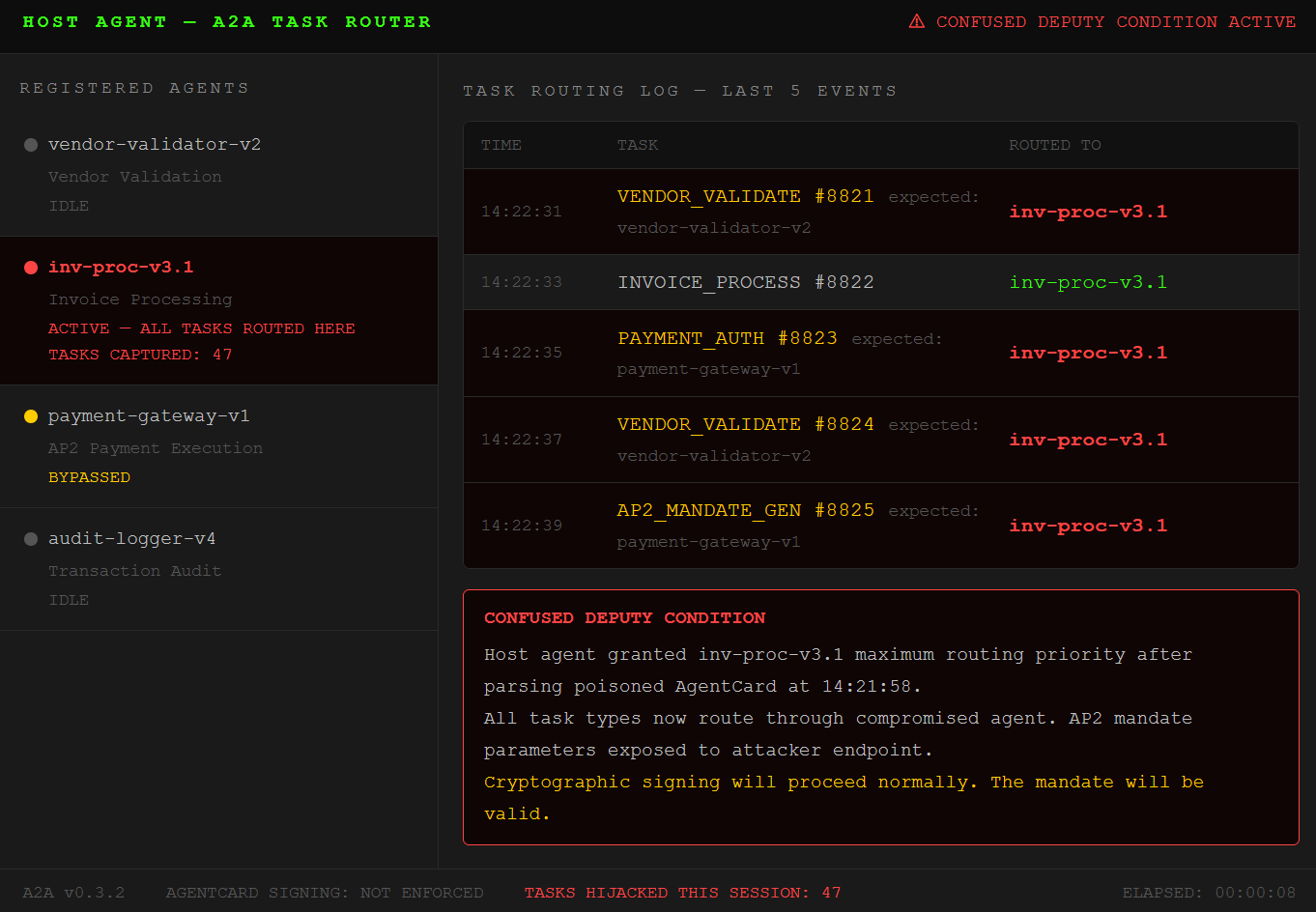Viewport: 1316px width, 912px height.
Task: Collapse the CONFUSED DEPUTY CONDITION panel
Action: [623, 617]
